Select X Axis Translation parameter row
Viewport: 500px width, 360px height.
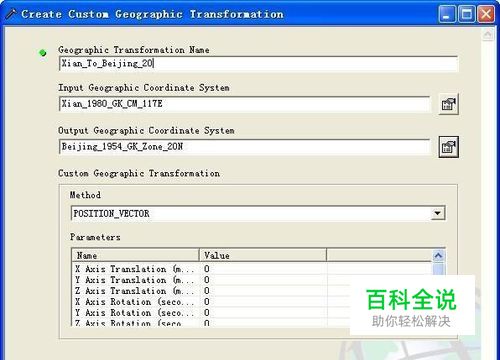click(x=252, y=269)
